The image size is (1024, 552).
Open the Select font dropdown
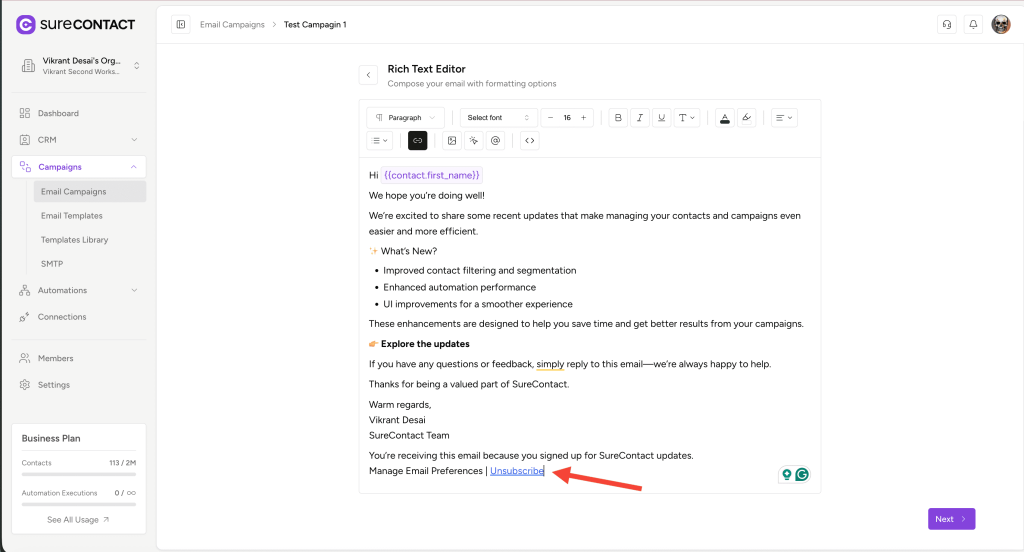[498, 118]
